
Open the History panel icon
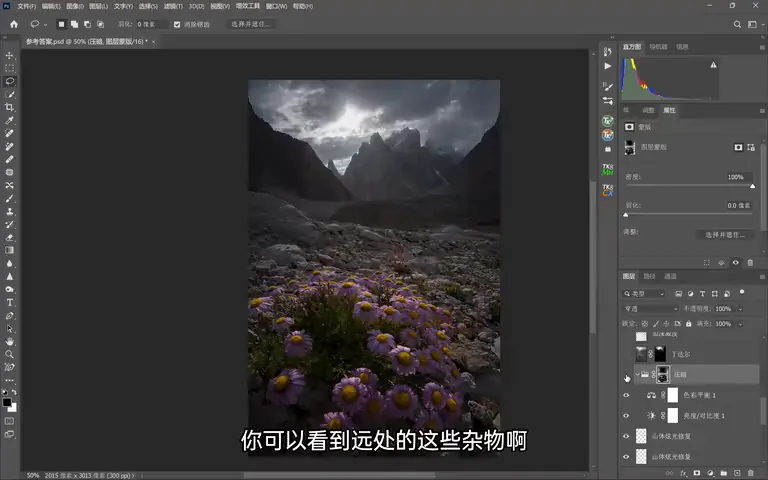608,51
